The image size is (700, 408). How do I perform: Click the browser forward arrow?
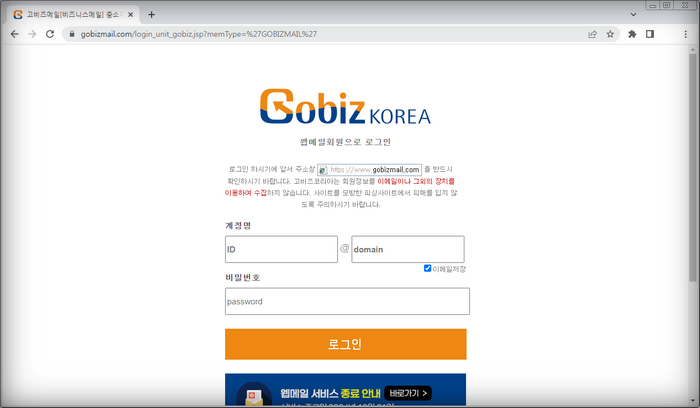[32, 34]
